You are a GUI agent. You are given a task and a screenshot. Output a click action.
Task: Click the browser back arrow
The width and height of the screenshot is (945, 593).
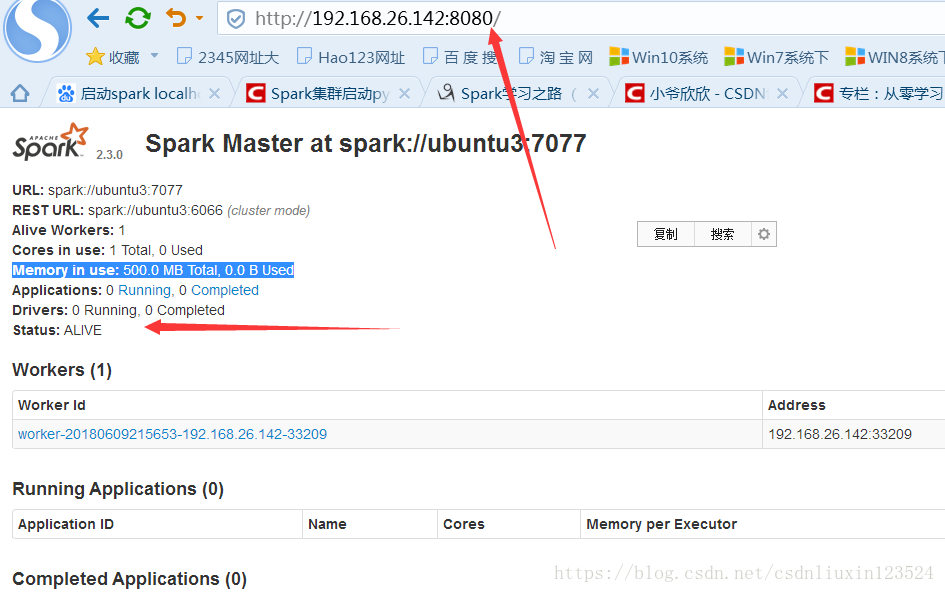click(98, 18)
